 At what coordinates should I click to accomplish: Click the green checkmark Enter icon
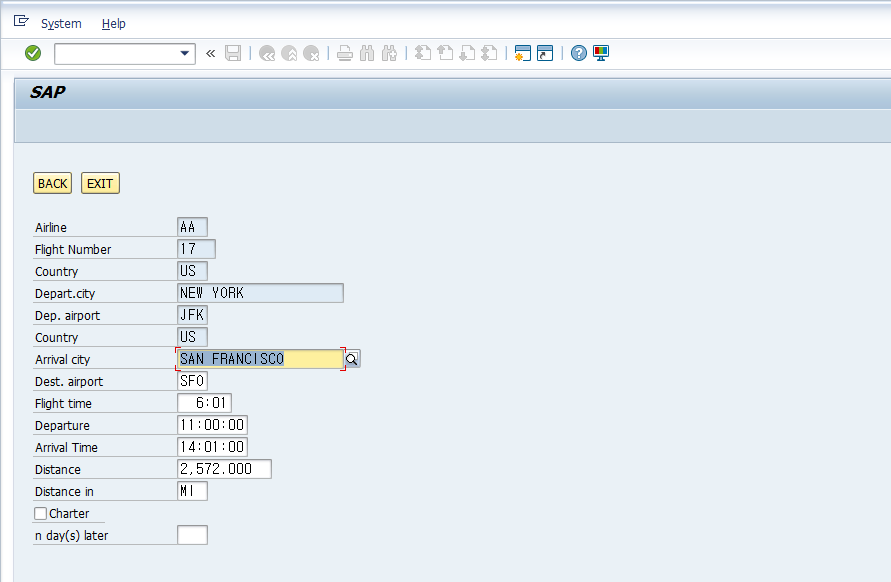pos(33,53)
